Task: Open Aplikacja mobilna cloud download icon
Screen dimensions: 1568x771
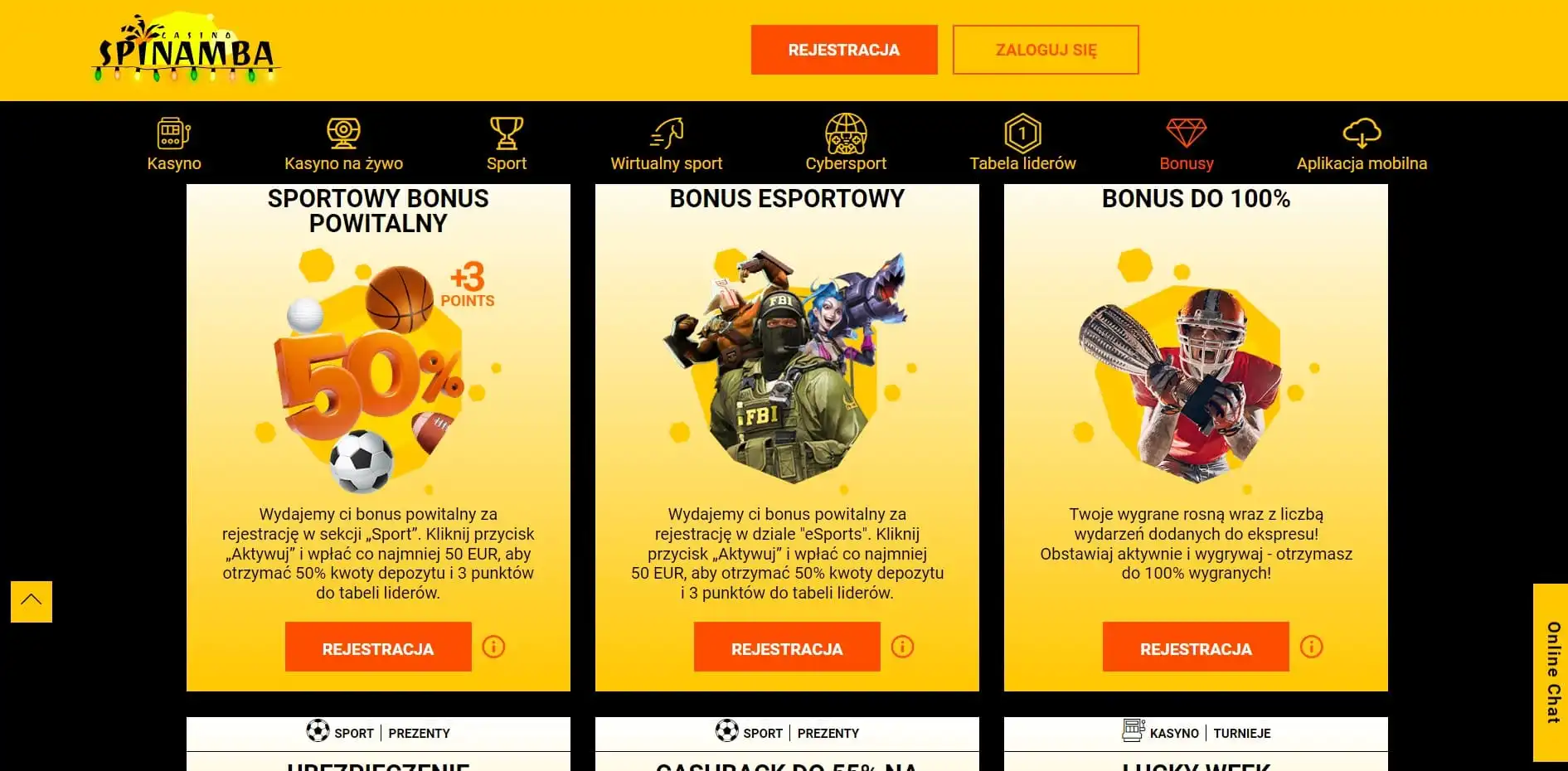Action: (1362, 133)
